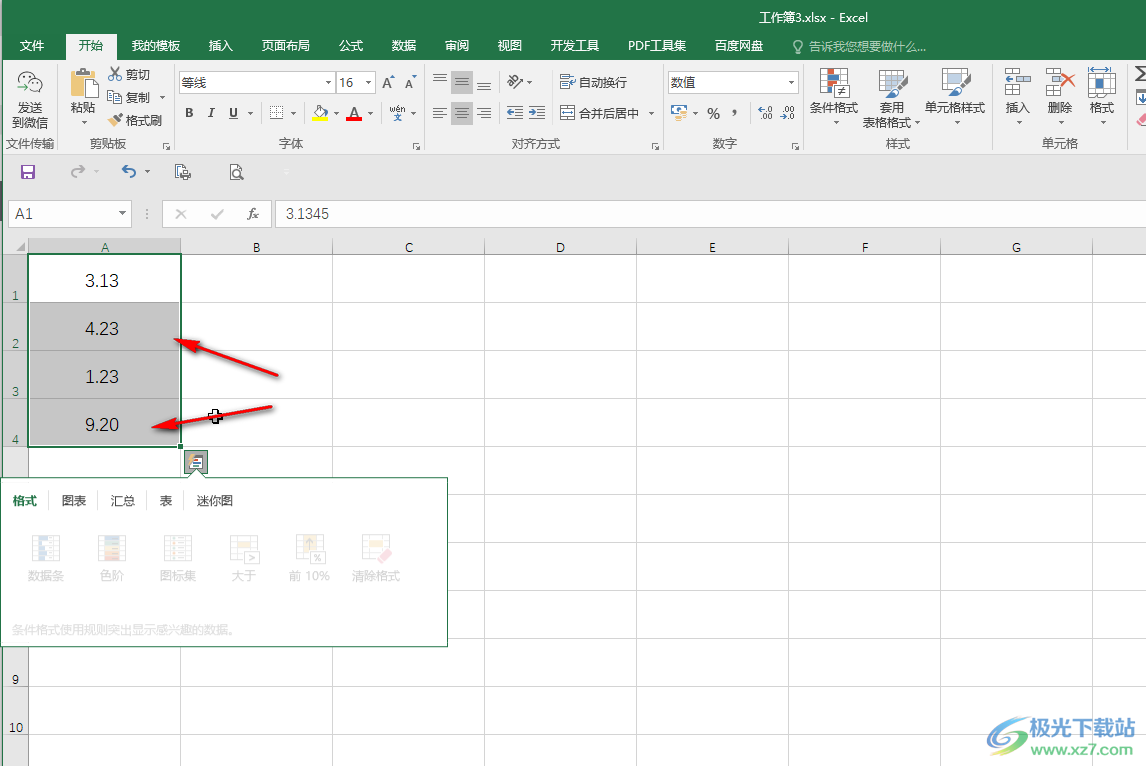Apply comma style number format
This screenshot has width=1146, height=766.
[734, 113]
